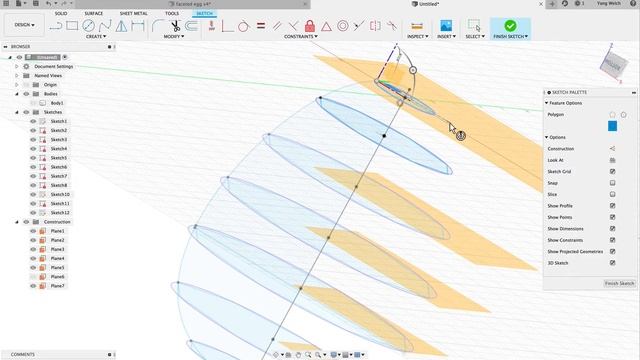Open the DESIGN workspace dropdown
Image resolution: width=640 pixels, height=360 pixels.
pyautogui.click(x=24, y=25)
